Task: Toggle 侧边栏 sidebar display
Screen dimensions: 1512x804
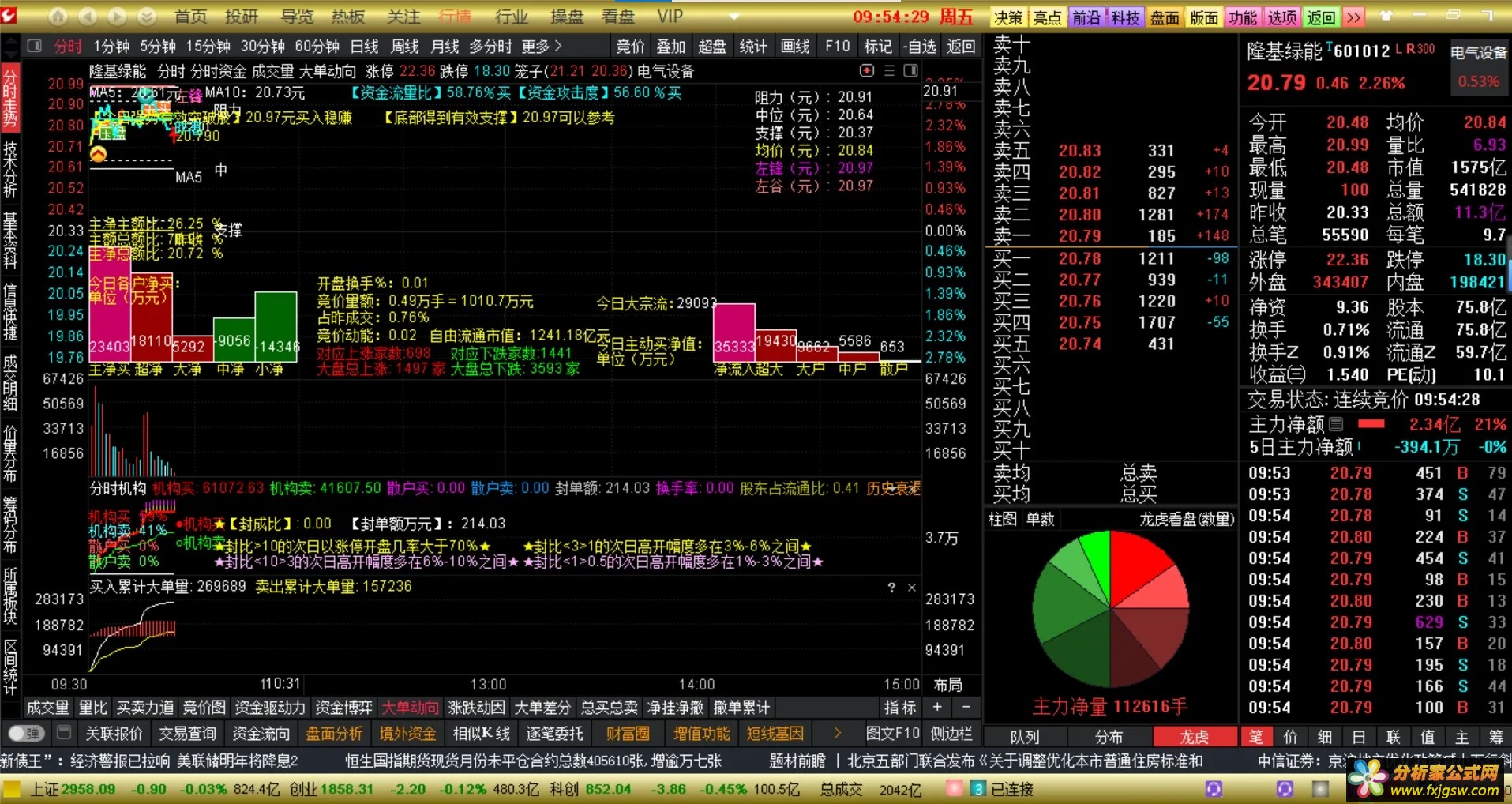Action: click(x=951, y=734)
